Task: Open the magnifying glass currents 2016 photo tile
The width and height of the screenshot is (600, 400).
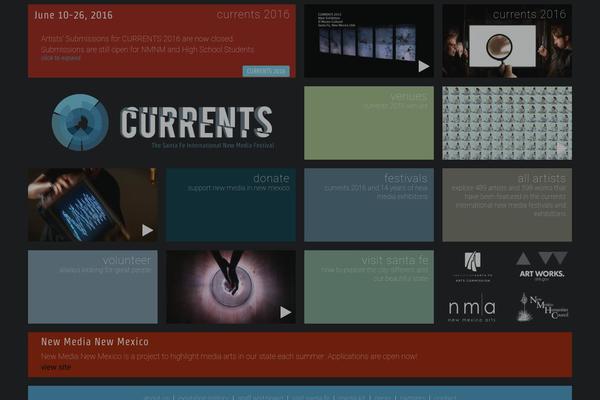Action: (507, 41)
